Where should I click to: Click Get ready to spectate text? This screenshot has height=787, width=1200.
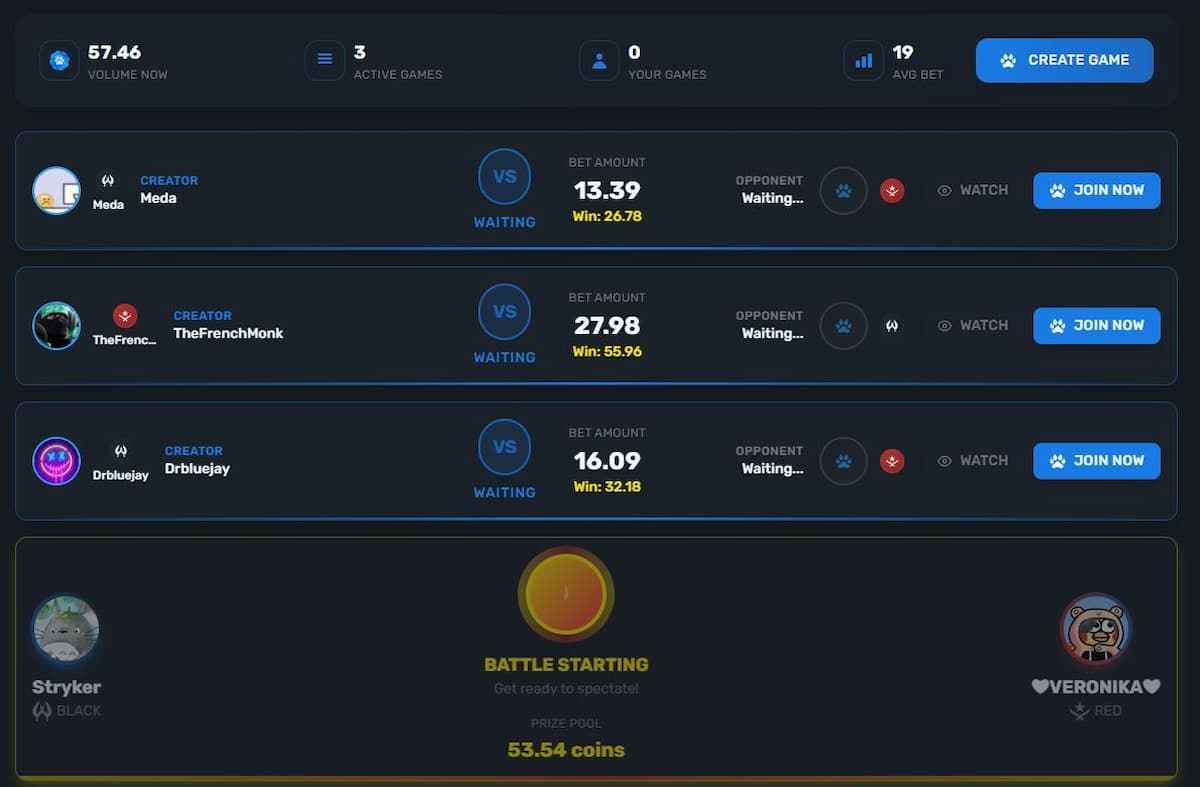pos(566,688)
